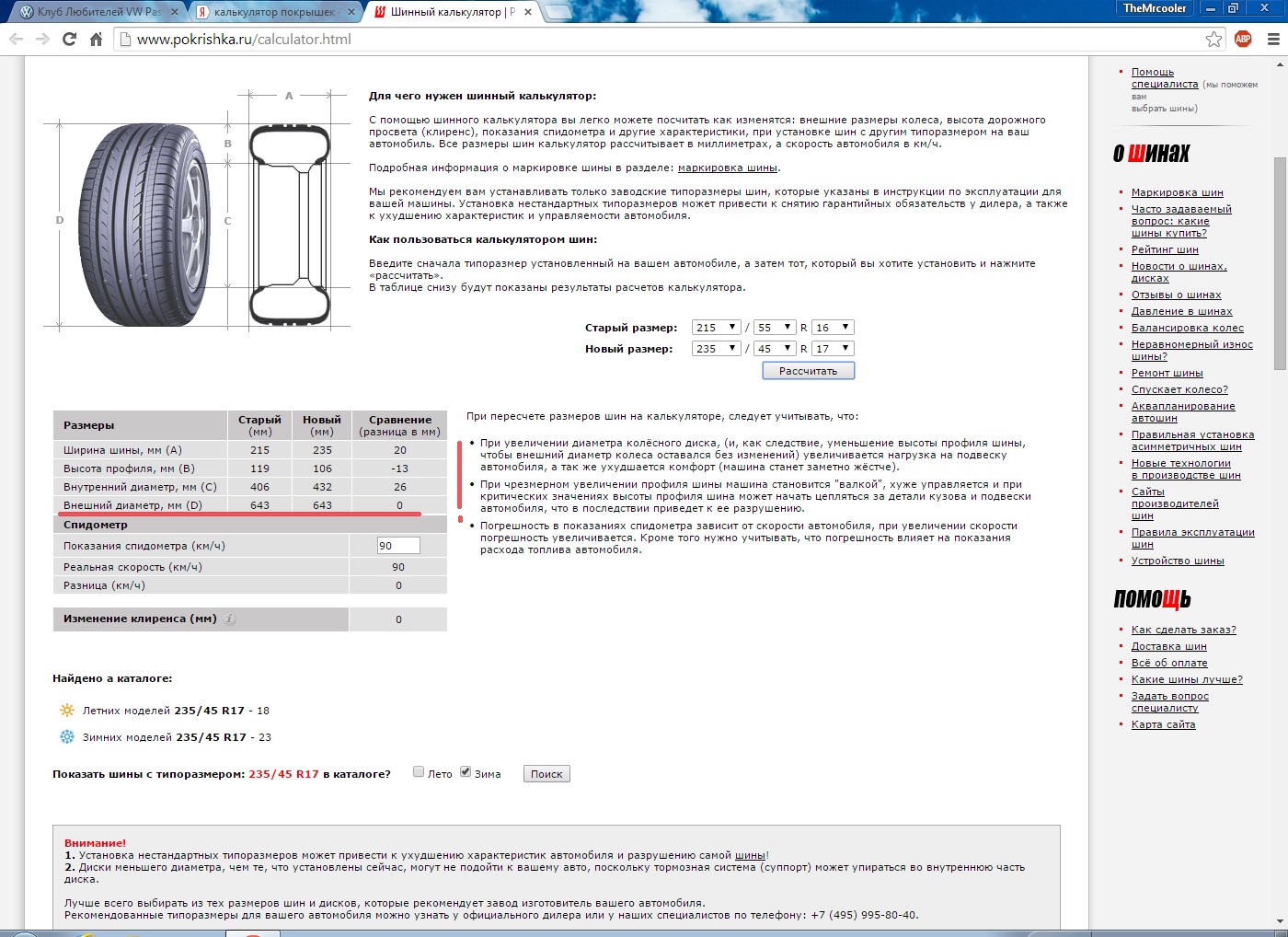Go forward with browser forward arrow
The image size is (1288, 937).
click(42, 39)
